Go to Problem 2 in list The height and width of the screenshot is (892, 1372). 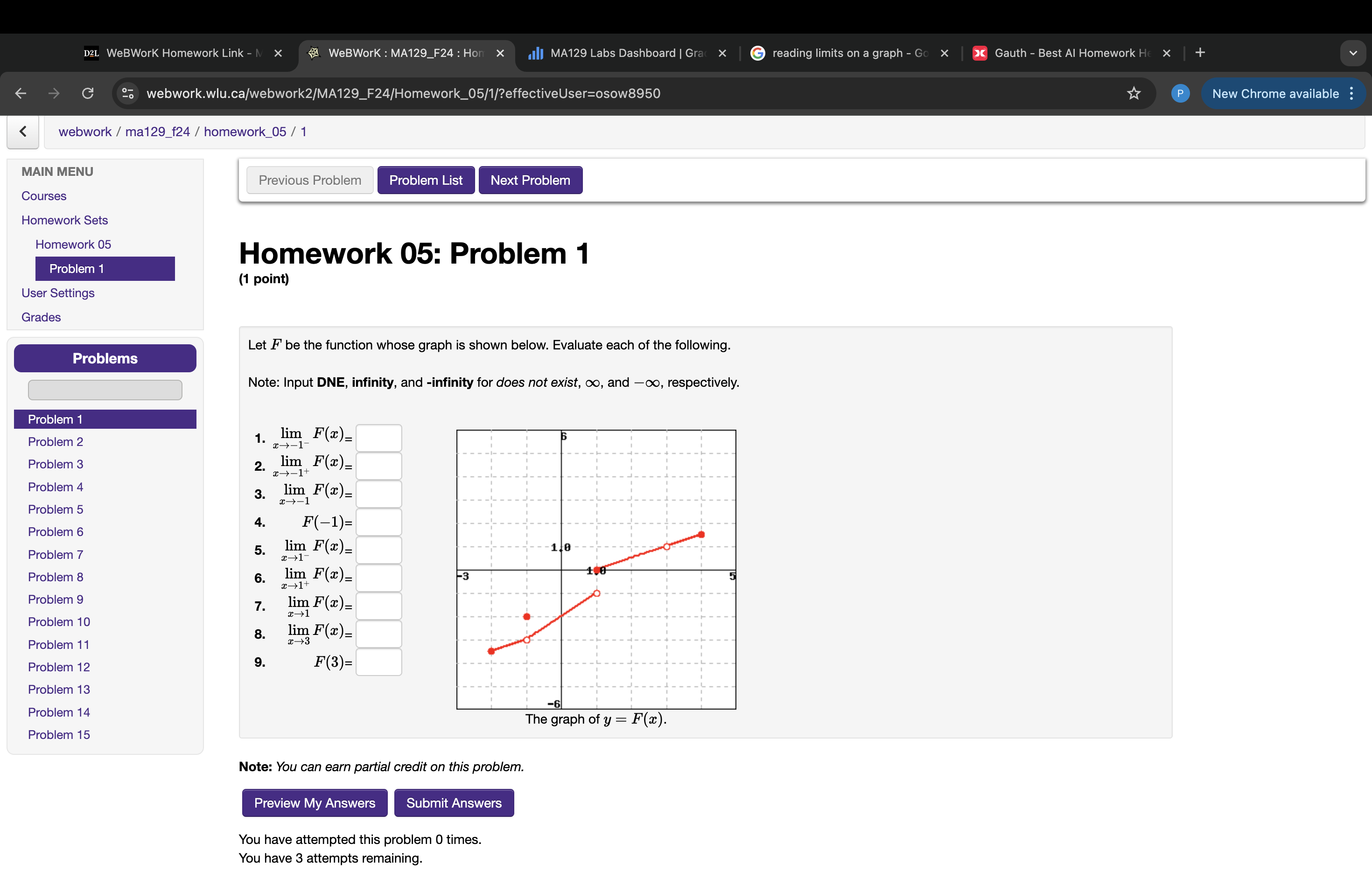56,441
